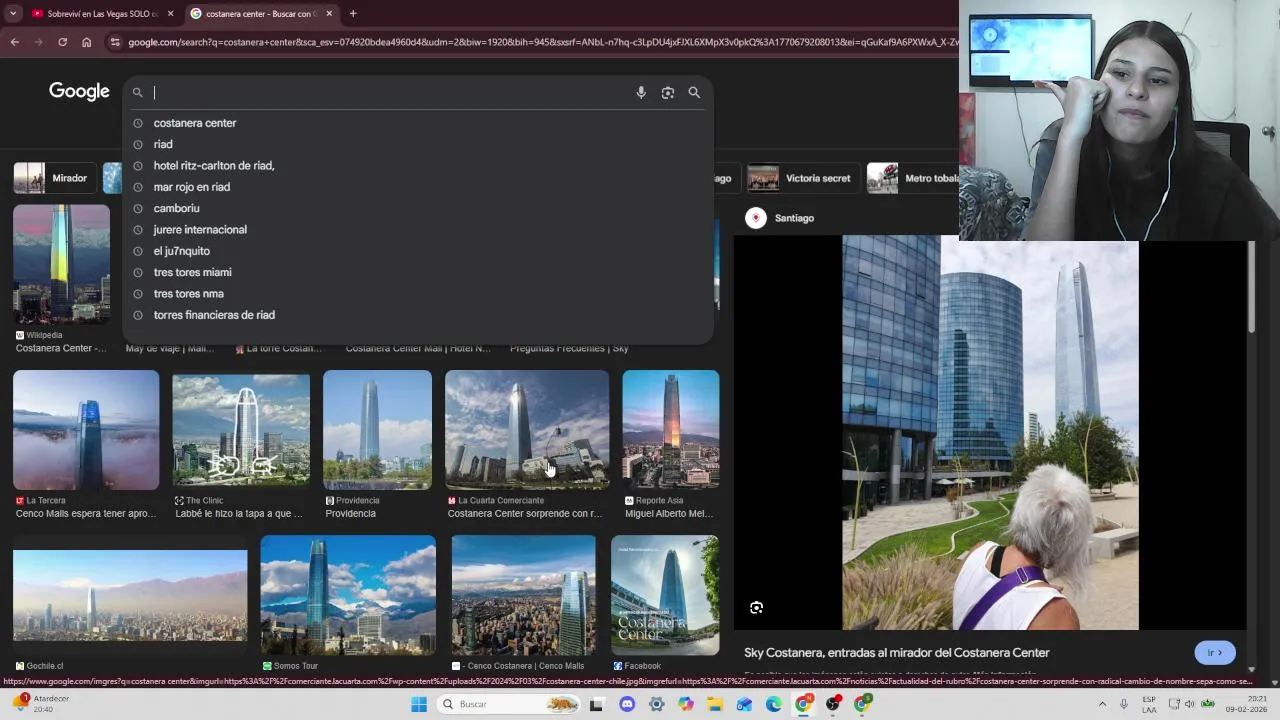Open the browser home button
The width and height of the screenshot is (1280, 720).
[x=86, y=42]
